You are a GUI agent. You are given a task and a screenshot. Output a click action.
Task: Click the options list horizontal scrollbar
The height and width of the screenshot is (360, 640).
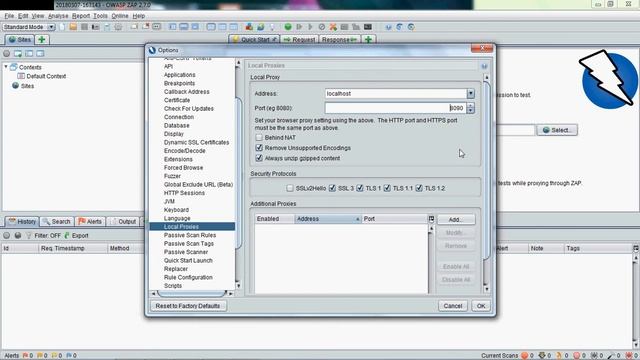[x=192, y=293]
